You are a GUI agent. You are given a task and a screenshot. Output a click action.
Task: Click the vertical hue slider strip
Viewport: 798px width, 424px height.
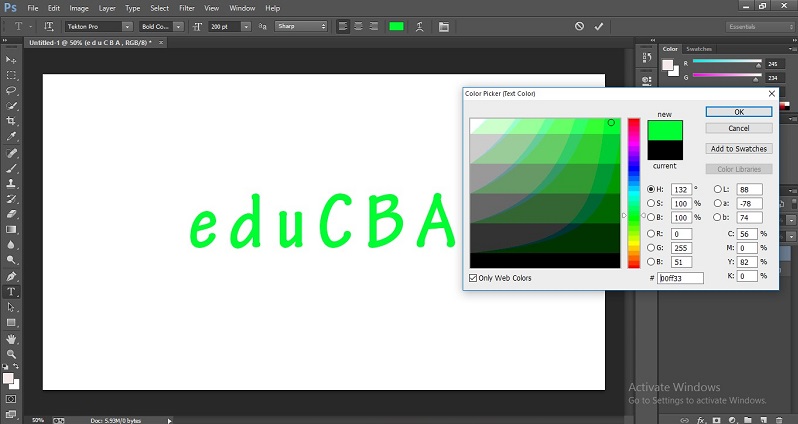point(634,193)
